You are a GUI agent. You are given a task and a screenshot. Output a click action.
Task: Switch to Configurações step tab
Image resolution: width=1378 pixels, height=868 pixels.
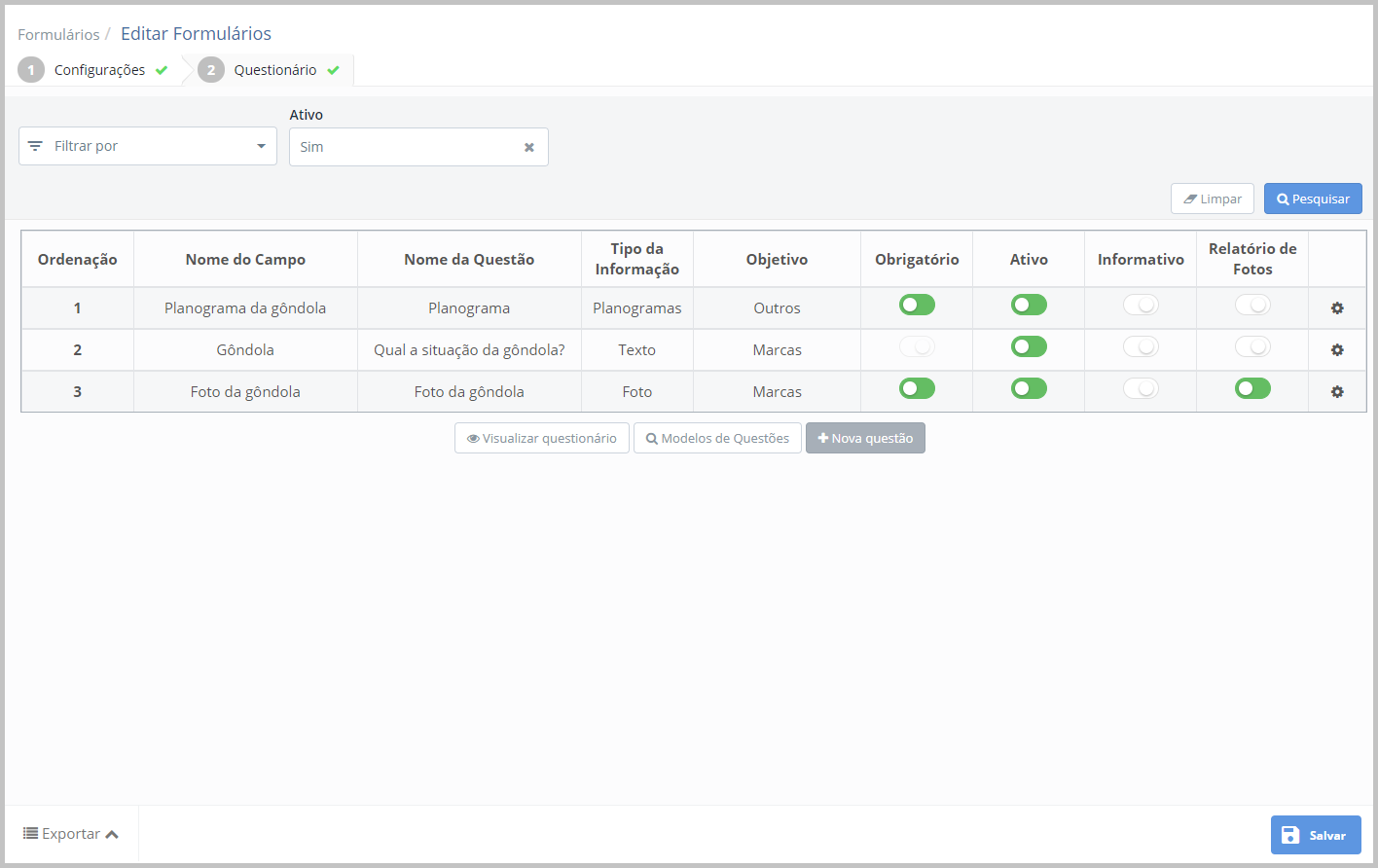point(99,70)
